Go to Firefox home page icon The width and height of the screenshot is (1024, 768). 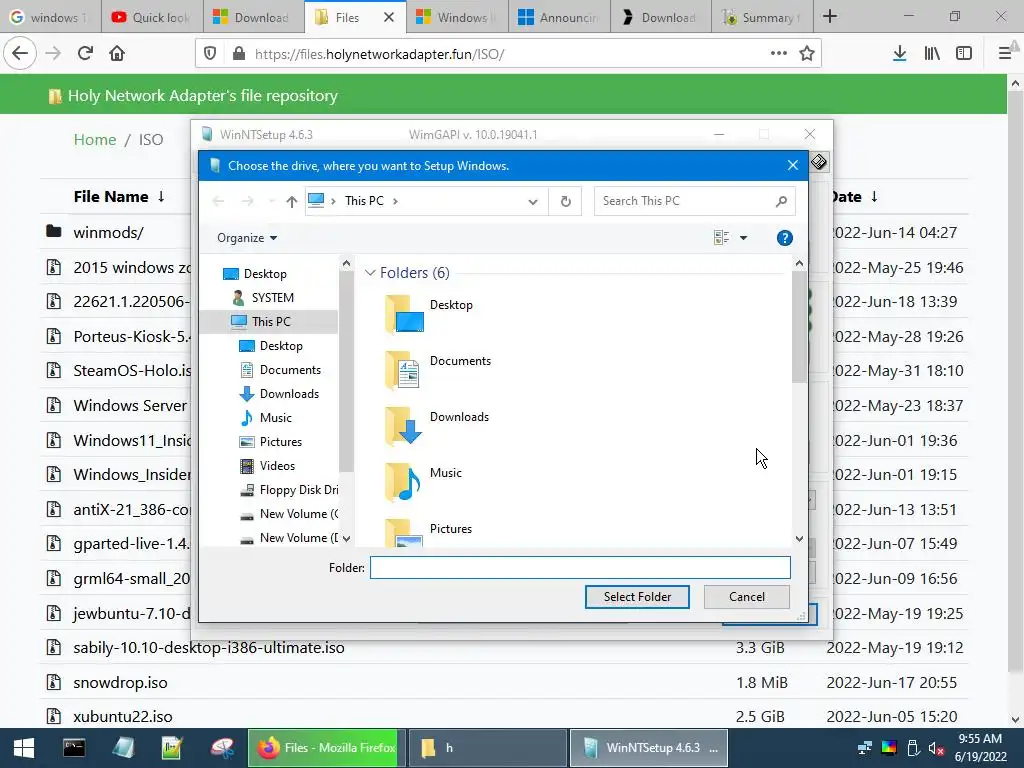click(117, 54)
